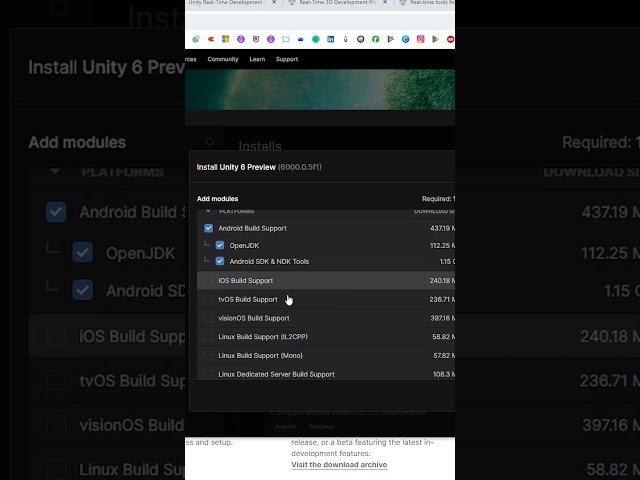Click the 57.82 Linux Mono size value

[x=444, y=356]
